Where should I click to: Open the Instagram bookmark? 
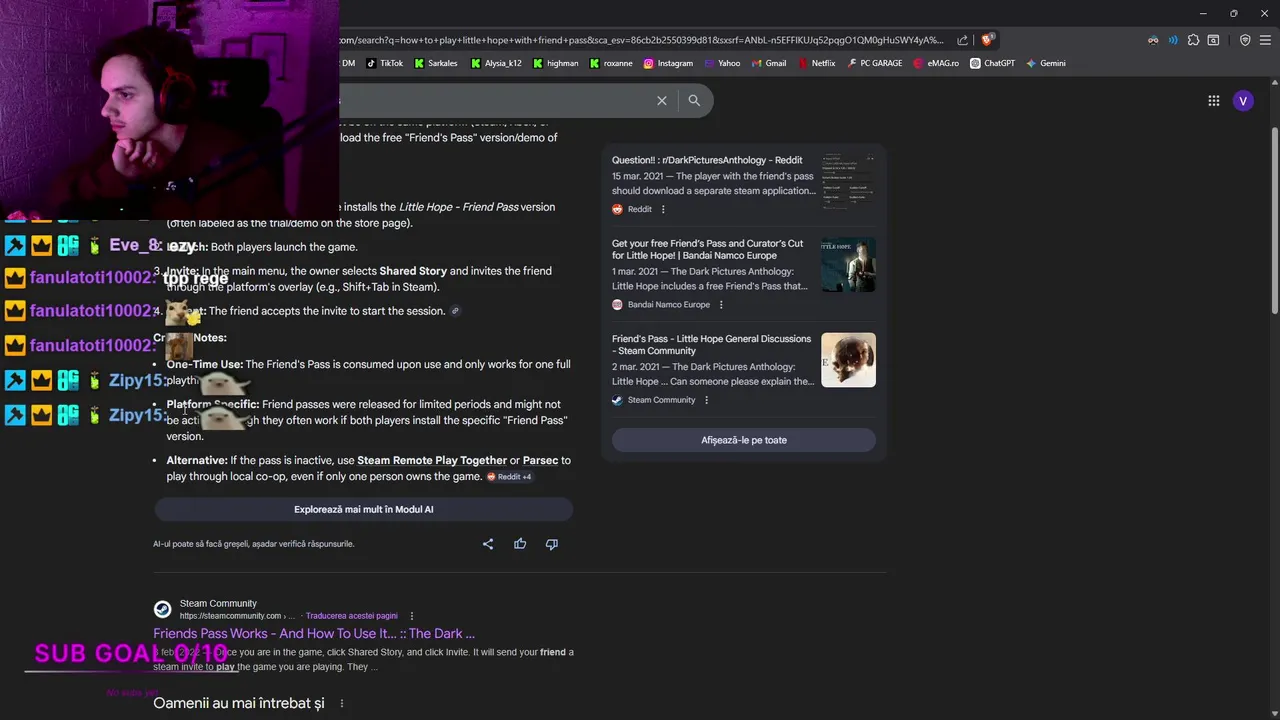tap(668, 63)
